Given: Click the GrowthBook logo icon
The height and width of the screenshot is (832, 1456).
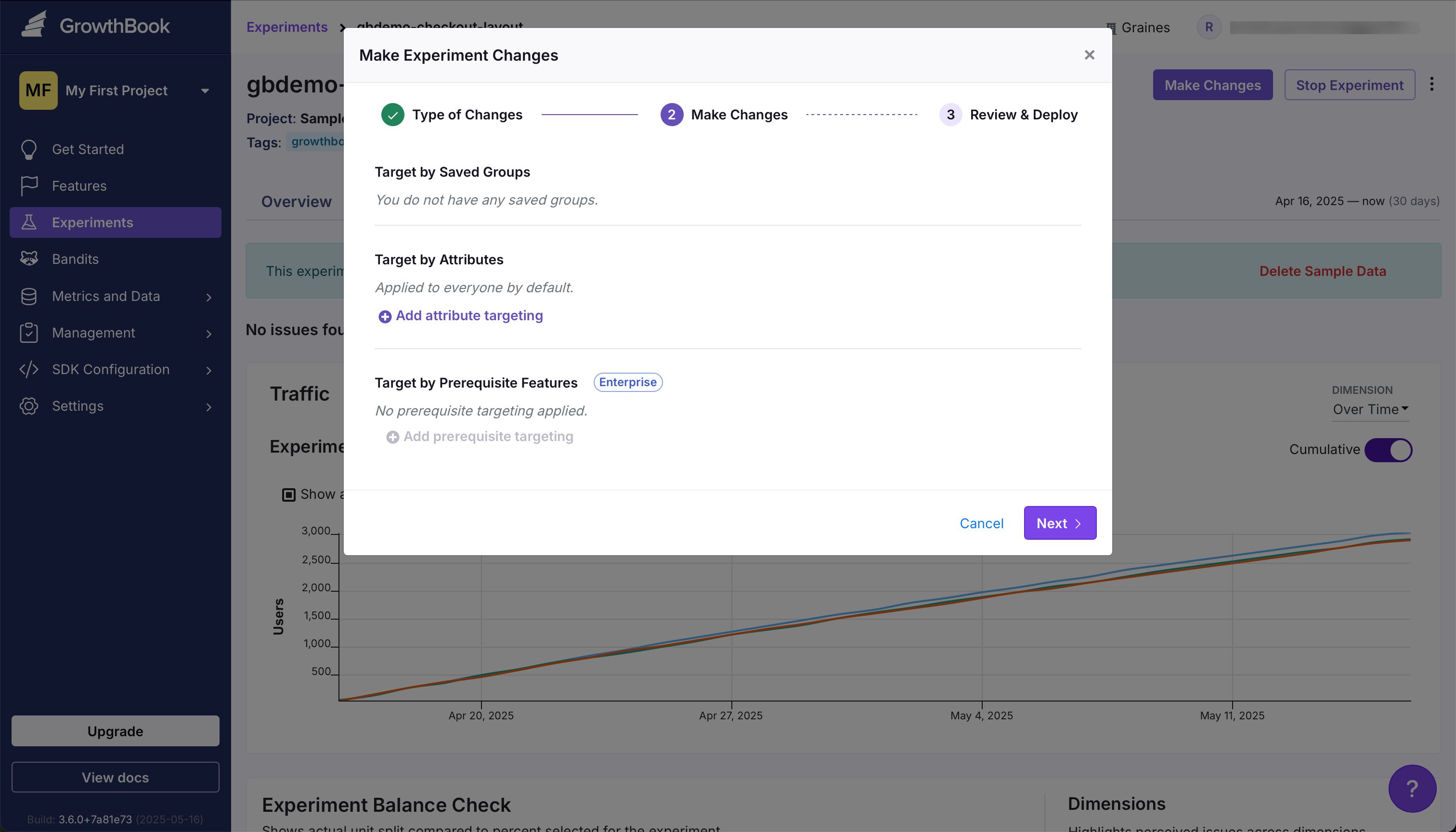Looking at the screenshot, I should [34, 25].
